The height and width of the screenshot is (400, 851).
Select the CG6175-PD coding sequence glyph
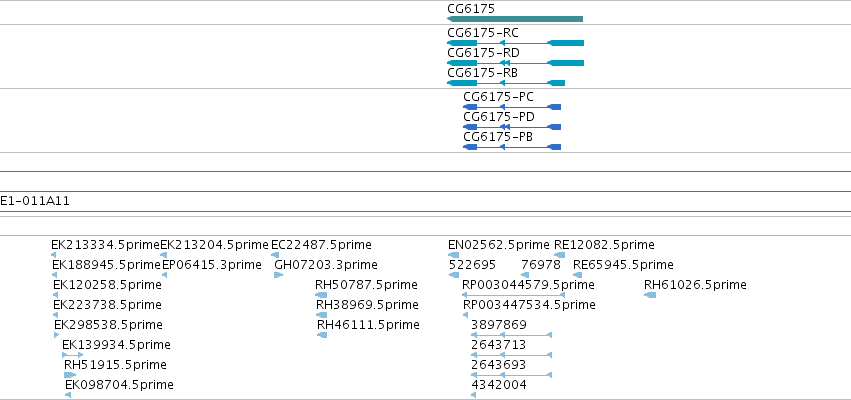[512, 127]
